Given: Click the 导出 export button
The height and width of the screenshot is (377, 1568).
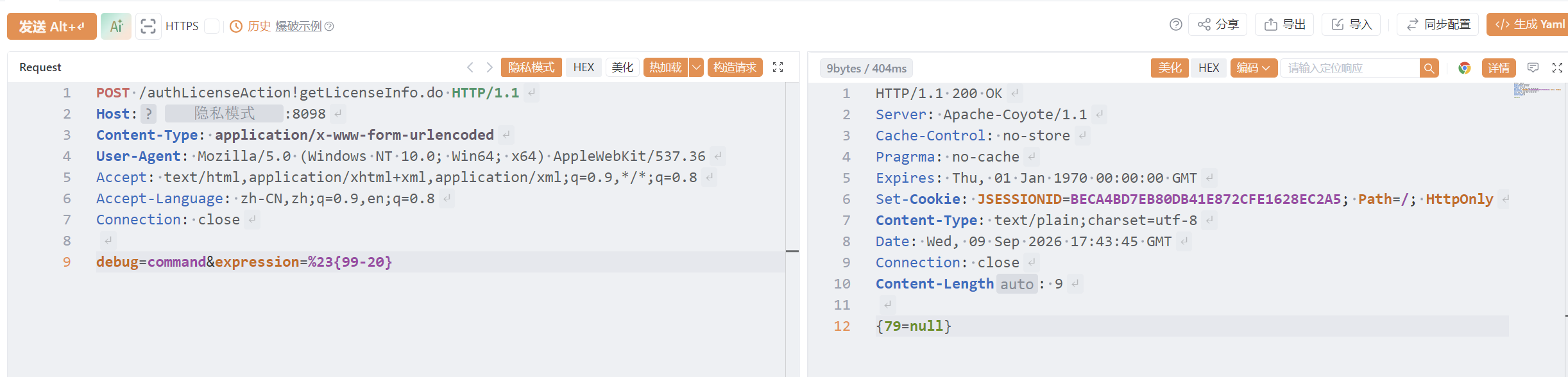Looking at the screenshot, I should point(1284,24).
